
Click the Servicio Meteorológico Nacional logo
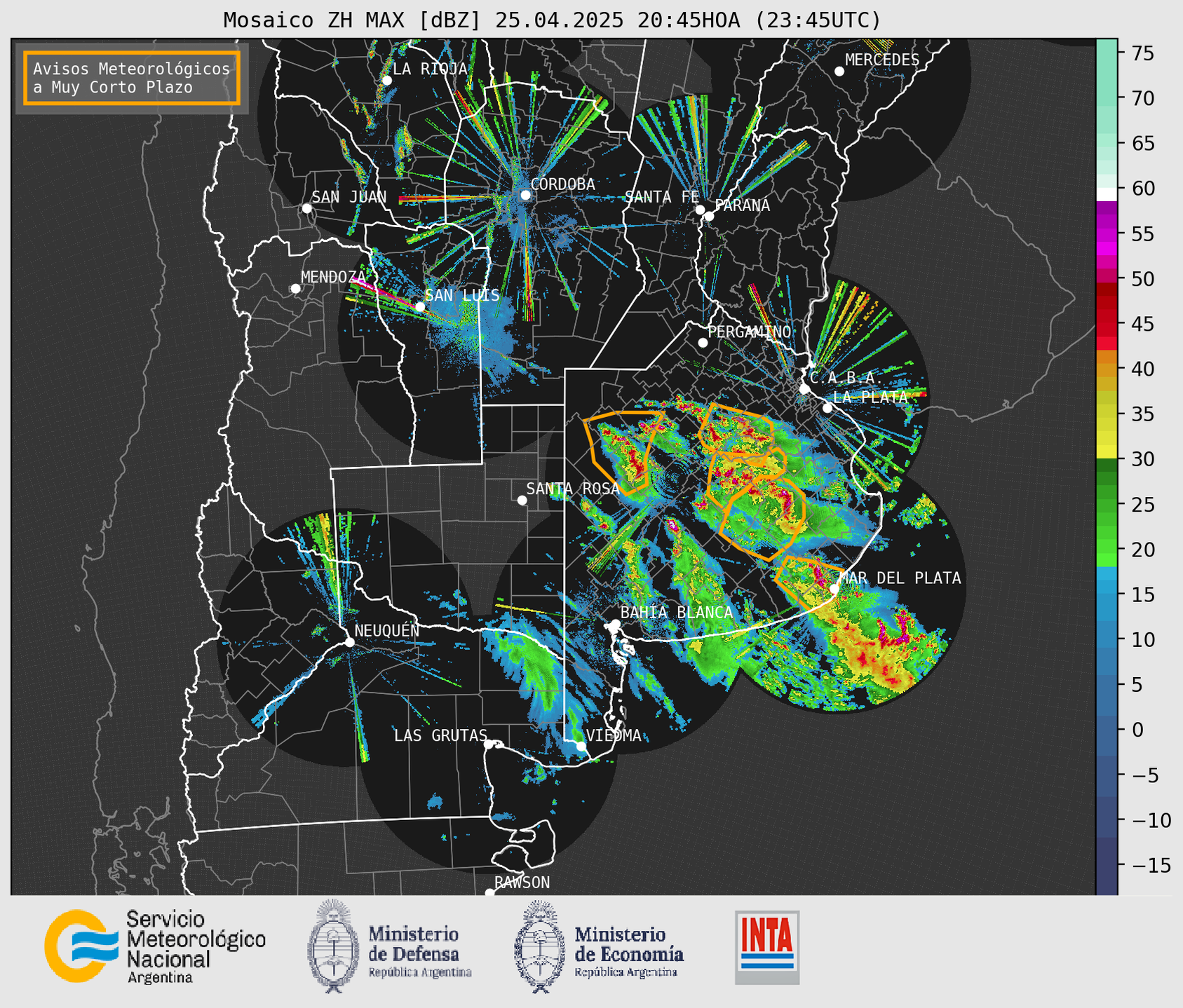[155, 946]
